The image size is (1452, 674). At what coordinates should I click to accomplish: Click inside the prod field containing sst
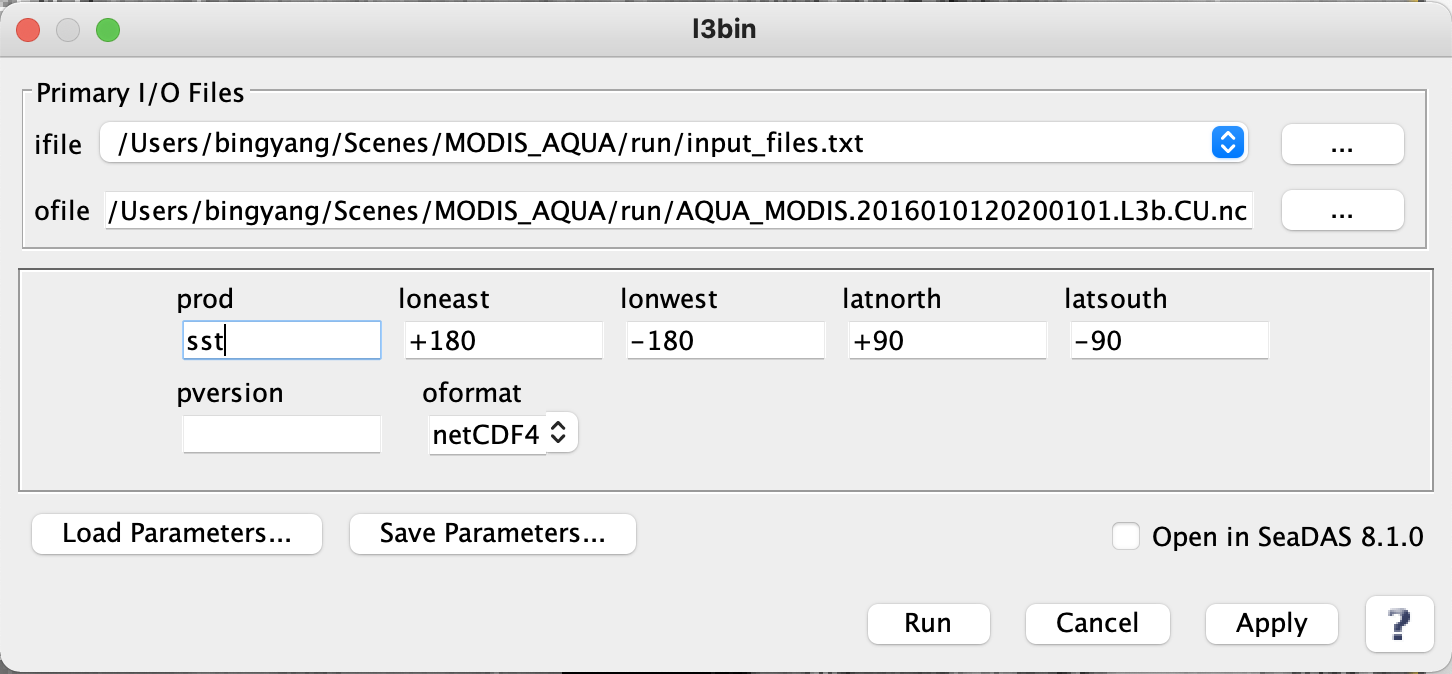click(281, 340)
